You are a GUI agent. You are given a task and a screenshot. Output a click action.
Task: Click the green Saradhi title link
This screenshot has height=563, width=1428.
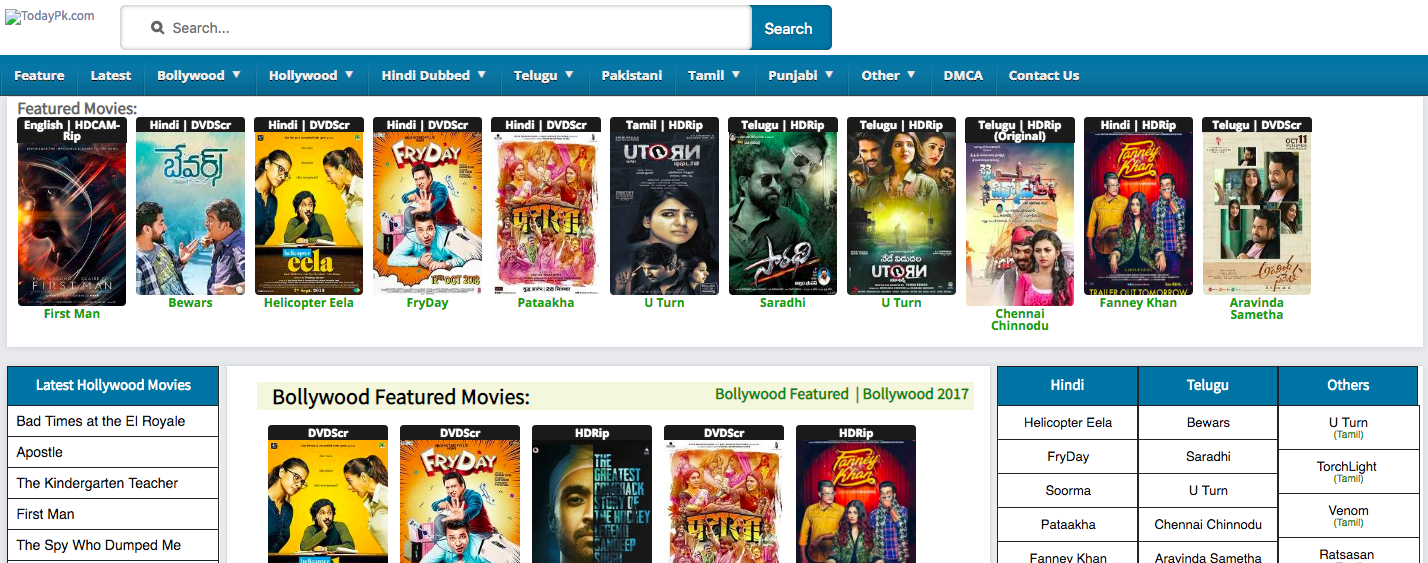point(783,303)
